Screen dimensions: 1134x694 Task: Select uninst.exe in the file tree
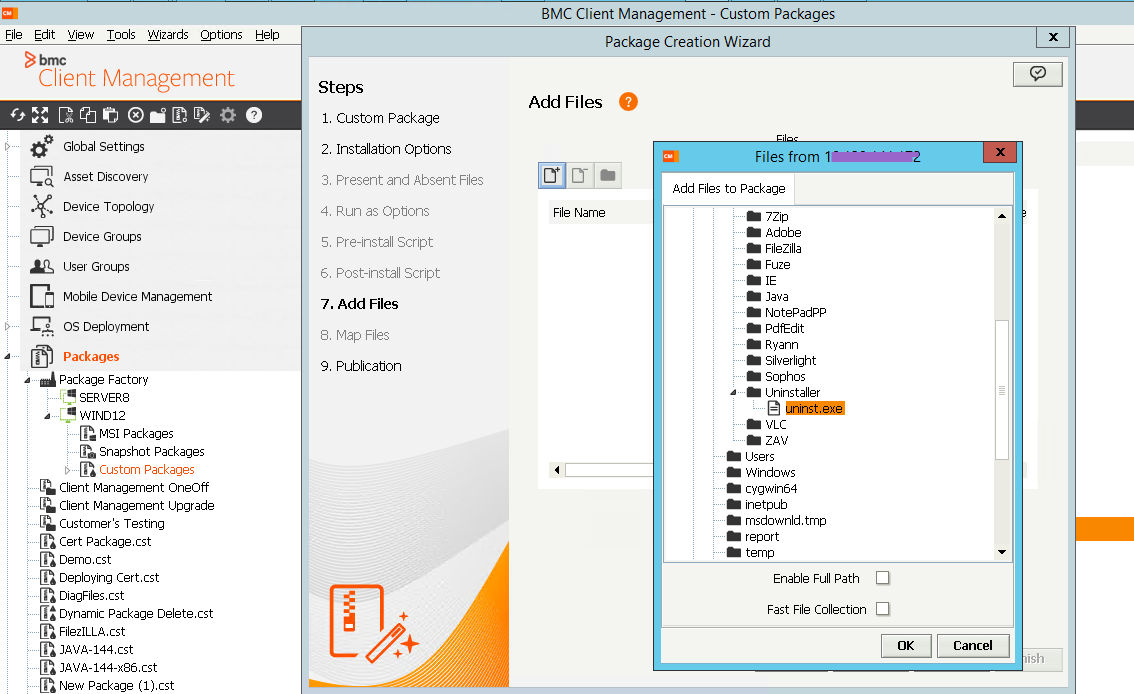814,408
